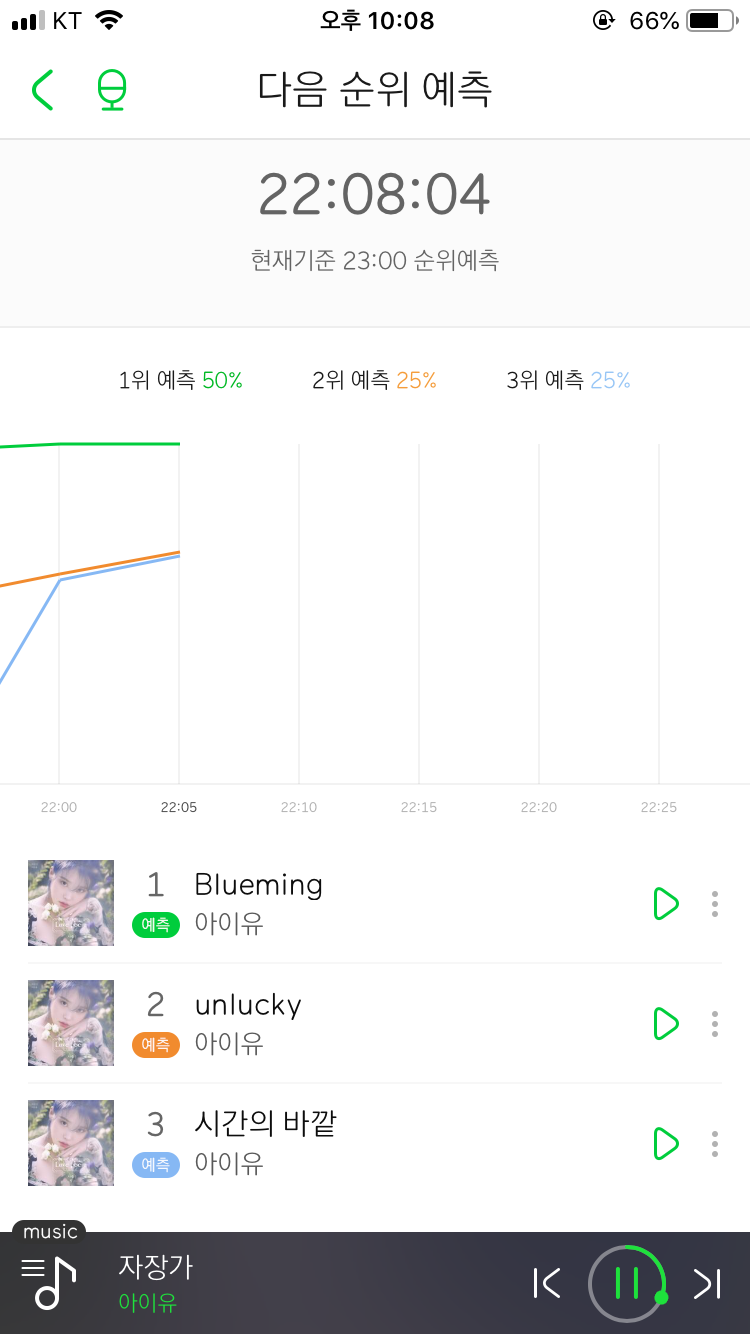Tap the green back arrow

pyautogui.click(x=42, y=90)
